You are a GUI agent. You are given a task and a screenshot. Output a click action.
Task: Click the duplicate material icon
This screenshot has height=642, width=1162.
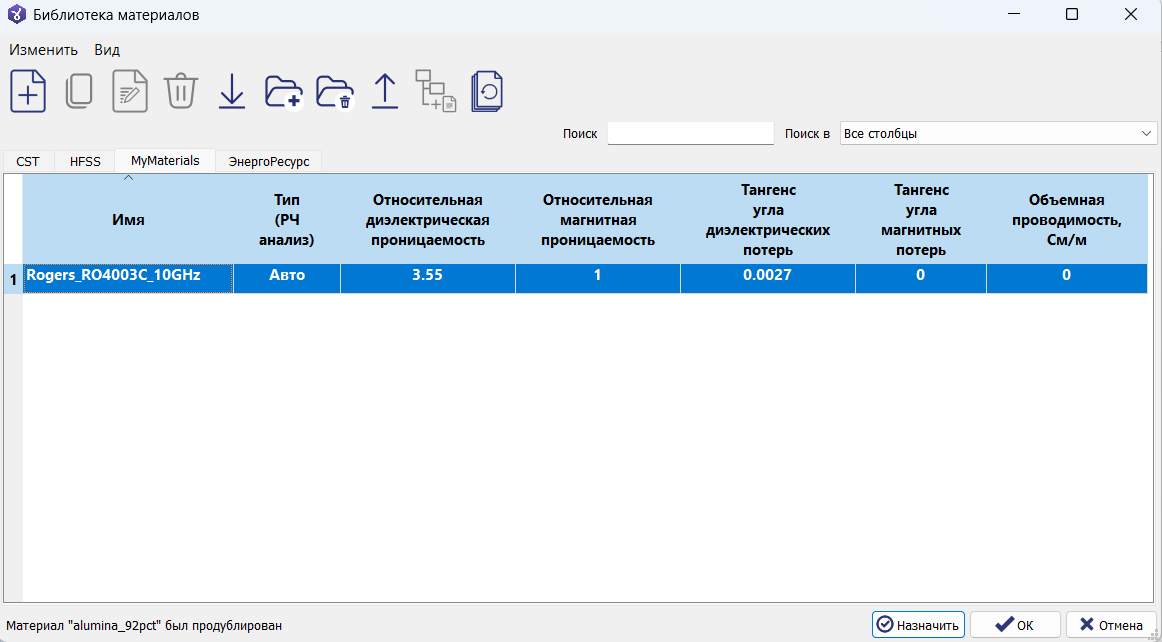coord(79,91)
